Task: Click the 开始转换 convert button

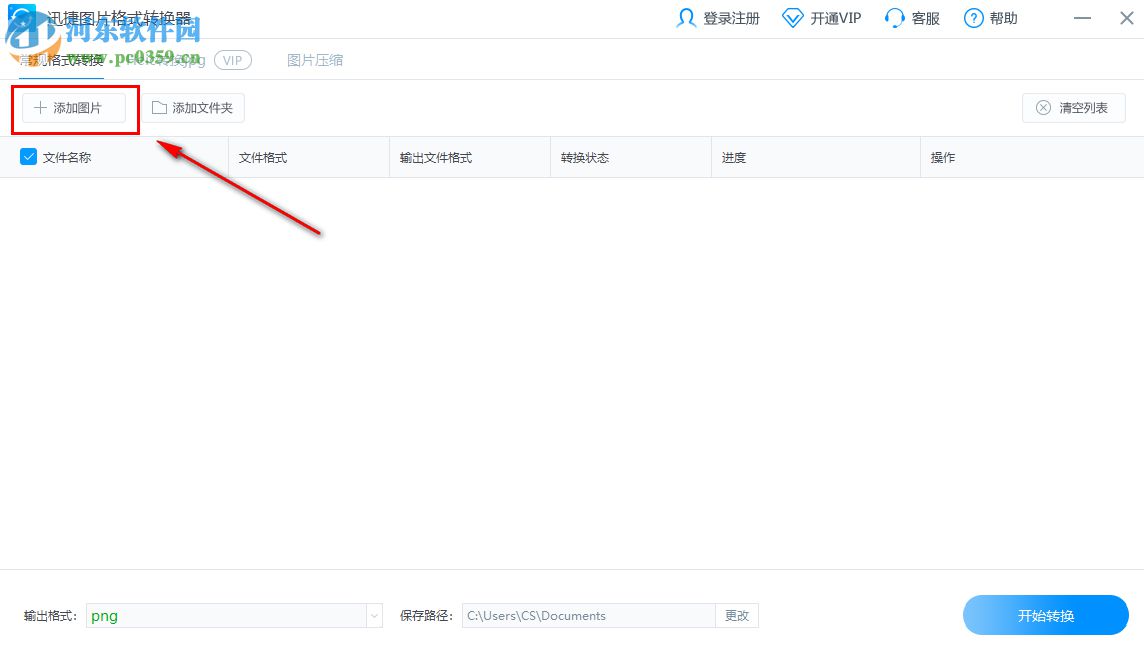Action: 1045,615
